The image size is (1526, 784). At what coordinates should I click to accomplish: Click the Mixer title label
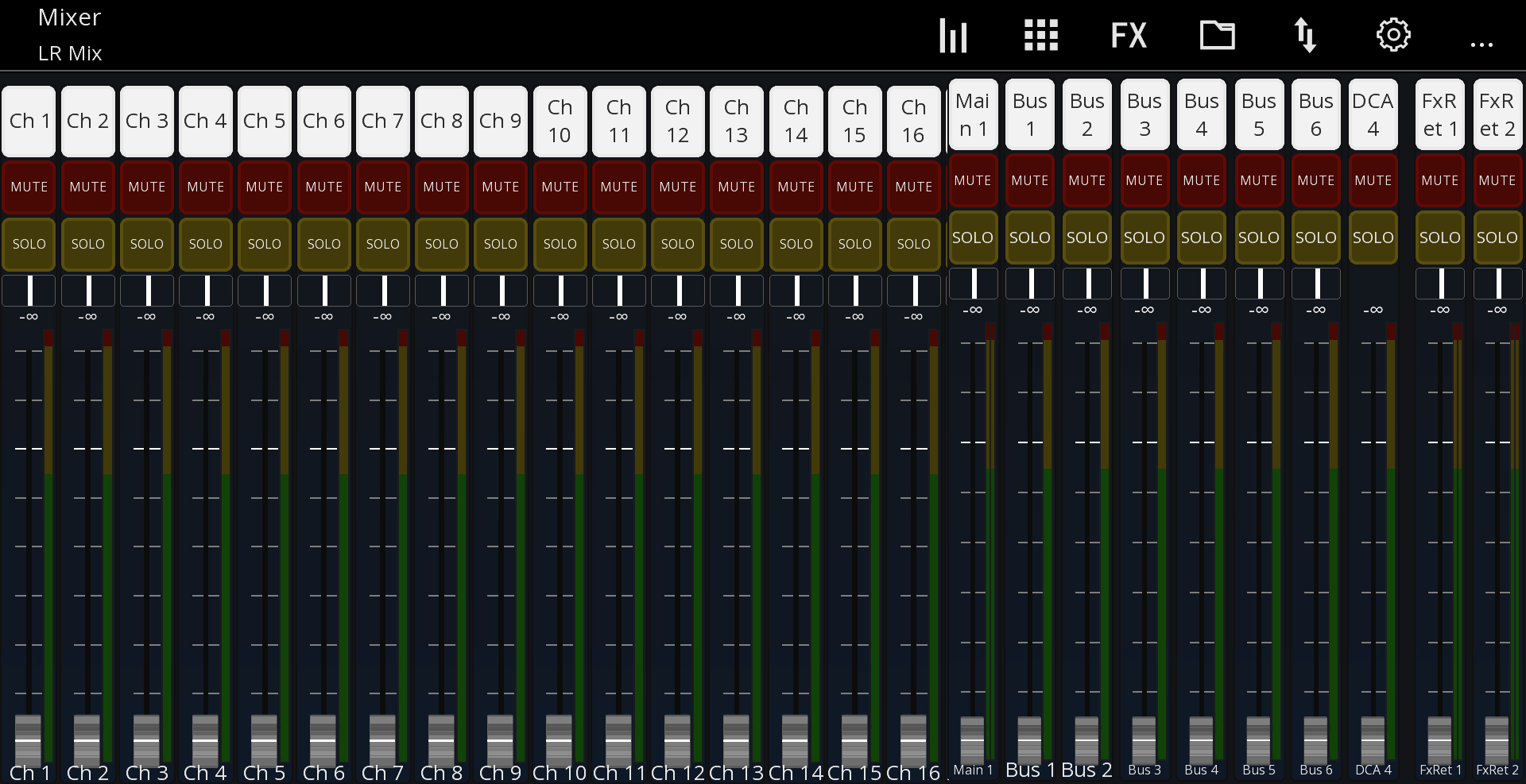[69, 17]
